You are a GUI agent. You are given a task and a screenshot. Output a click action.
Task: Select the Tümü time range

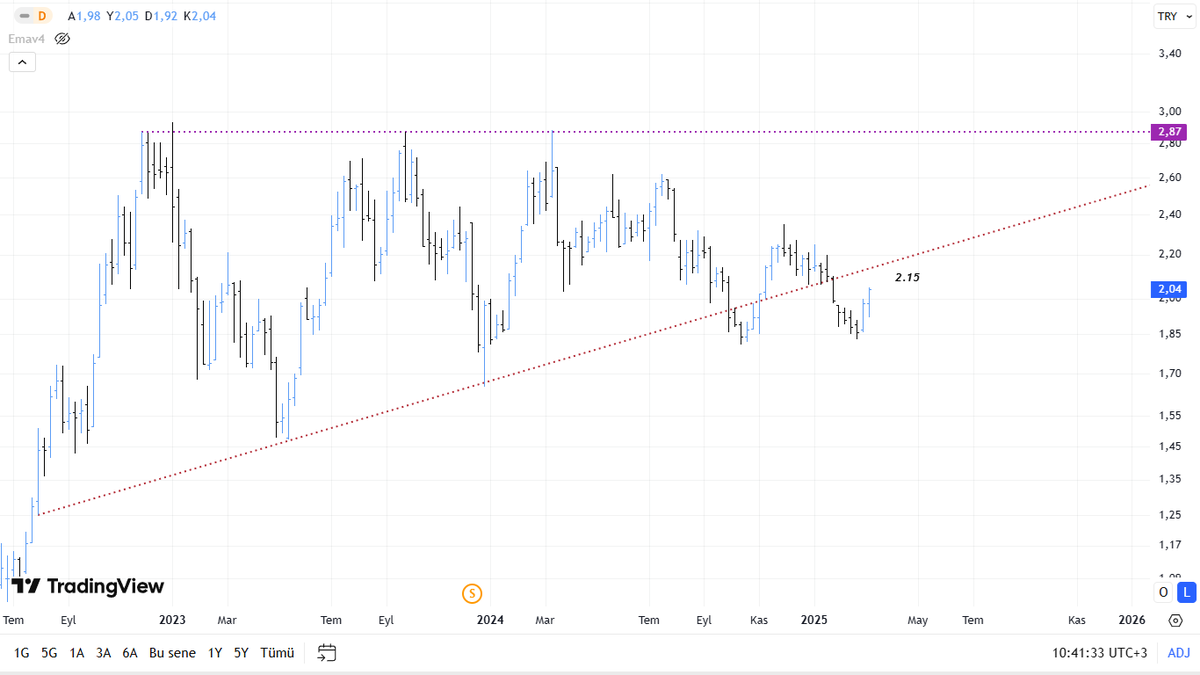pyautogui.click(x=277, y=652)
